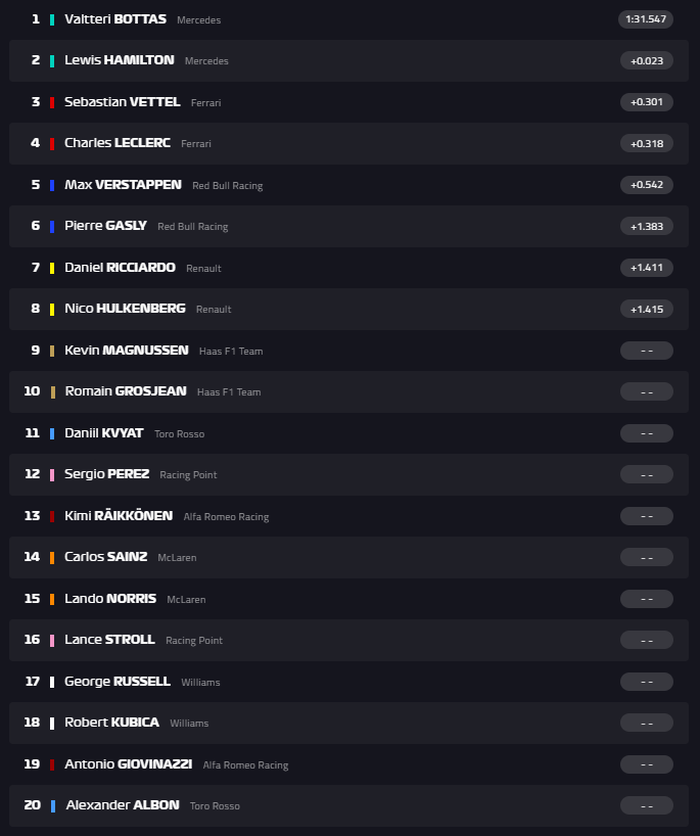700x836 pixels.
Task: Click the +0.023 gap badge for Hamilton
Action: coord(648,60)
